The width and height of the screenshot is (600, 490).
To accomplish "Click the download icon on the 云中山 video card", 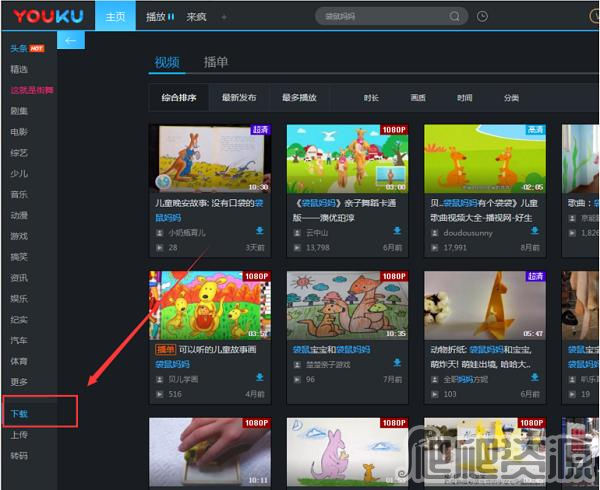I will coord(397,230).
